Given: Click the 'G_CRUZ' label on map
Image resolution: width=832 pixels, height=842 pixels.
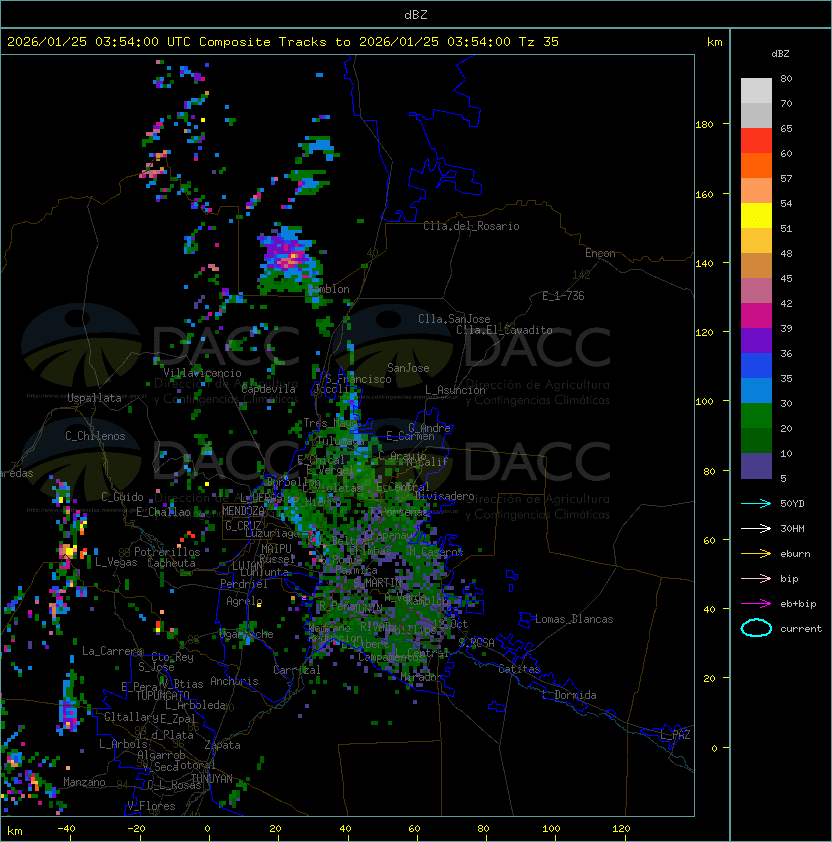Looking at the screenshot, I should [243, 526].
